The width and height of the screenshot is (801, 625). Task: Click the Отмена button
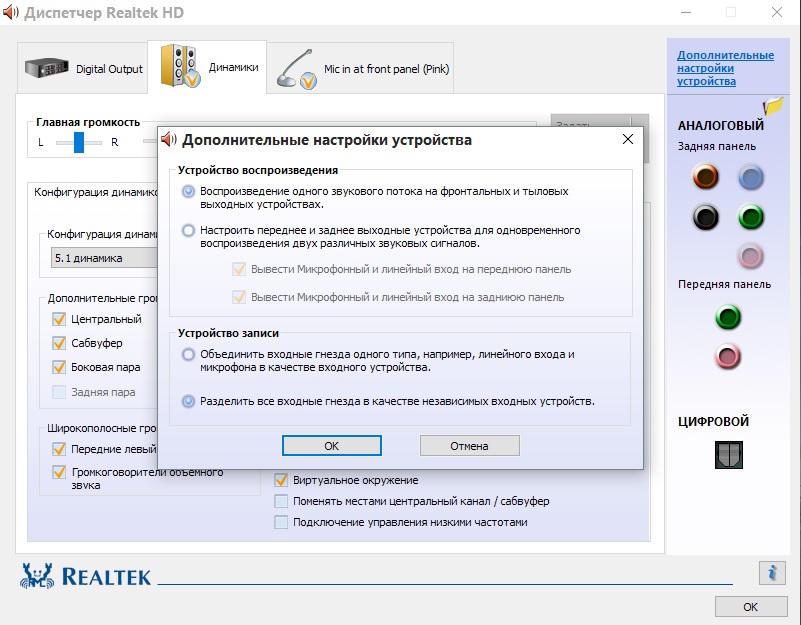[469, 446]
